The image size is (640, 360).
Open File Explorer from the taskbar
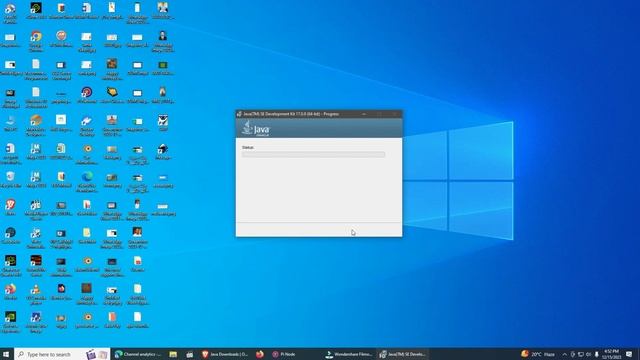click(173, 354)
